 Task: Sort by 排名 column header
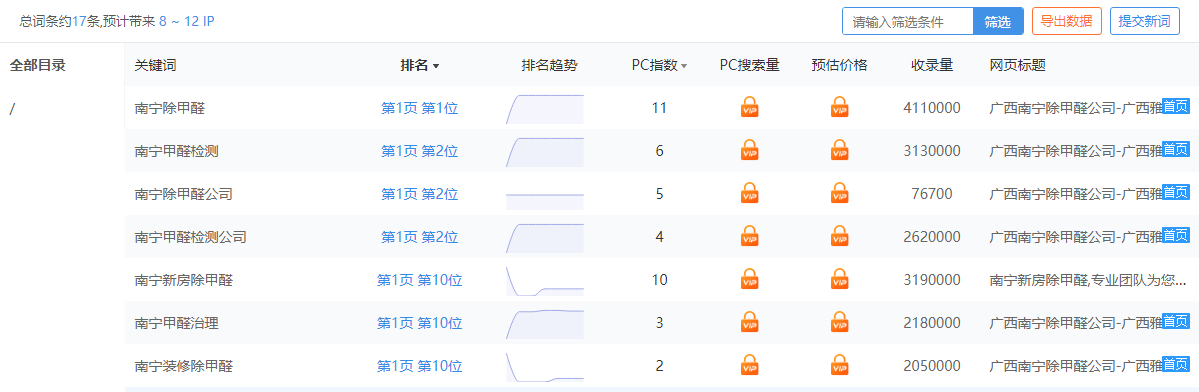click(420, 66)
